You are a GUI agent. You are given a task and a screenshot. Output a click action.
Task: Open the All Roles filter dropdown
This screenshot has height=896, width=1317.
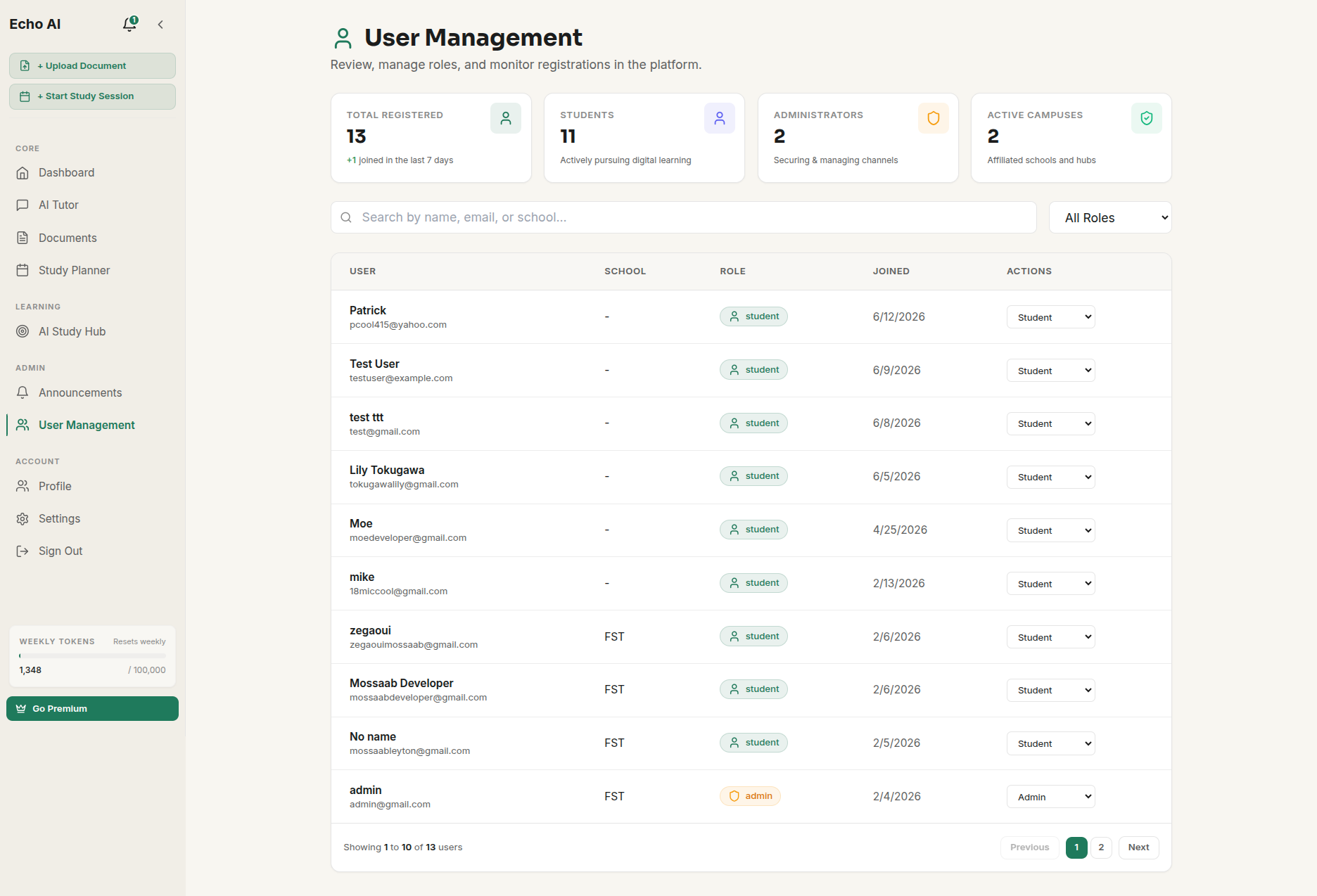point(1110,218)
